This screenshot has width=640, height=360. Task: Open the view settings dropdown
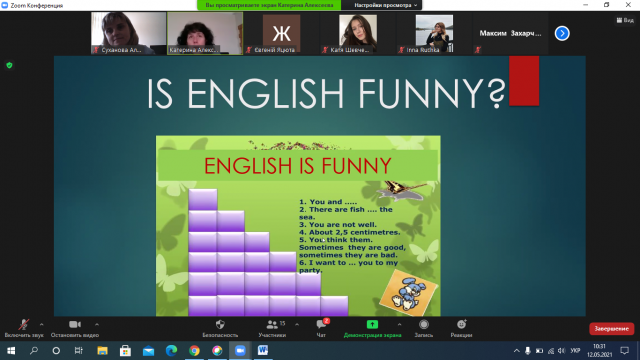click(385, 5)
